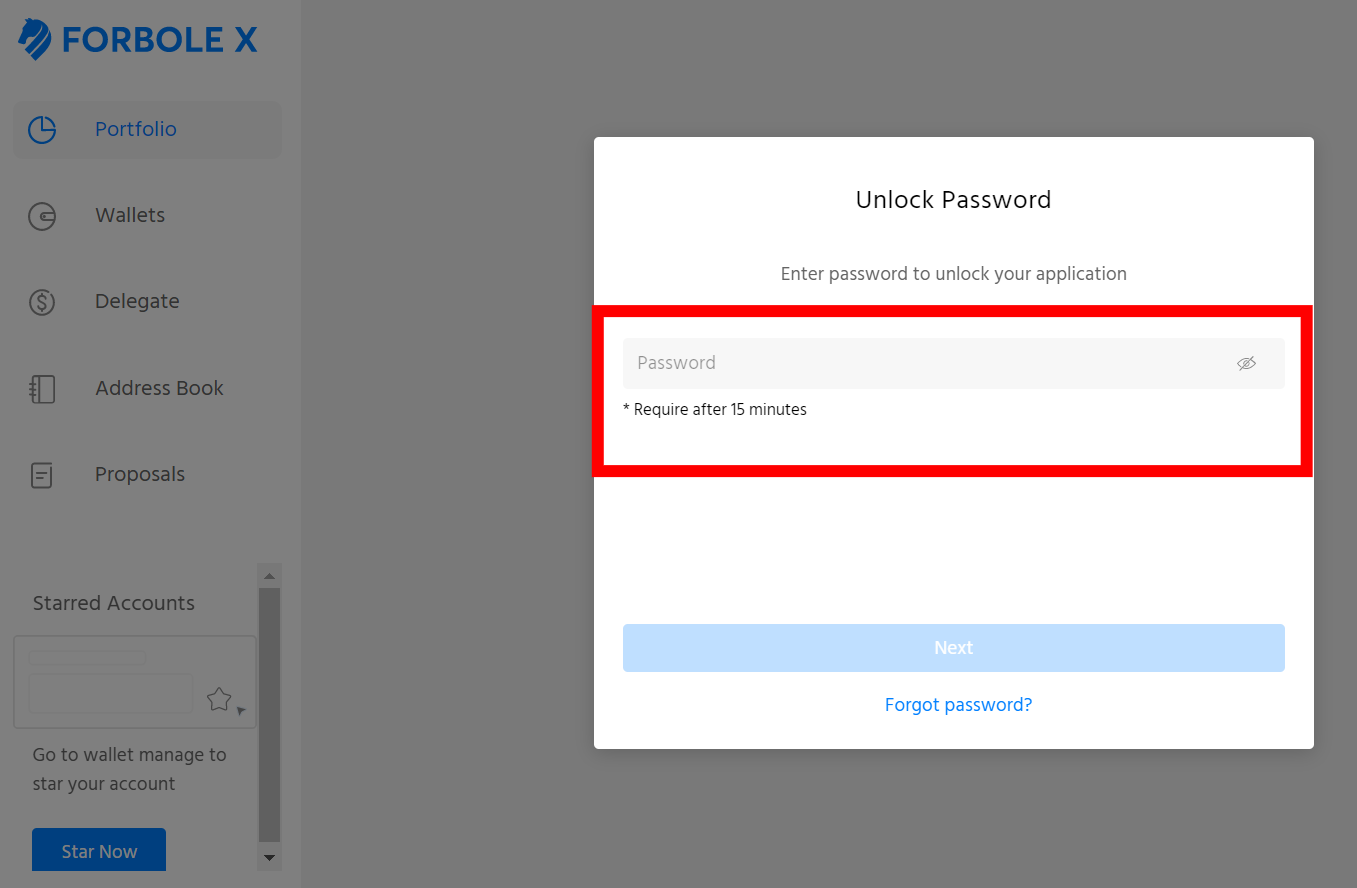
Task: Focus the Password input field
Action: pos(953,363)
